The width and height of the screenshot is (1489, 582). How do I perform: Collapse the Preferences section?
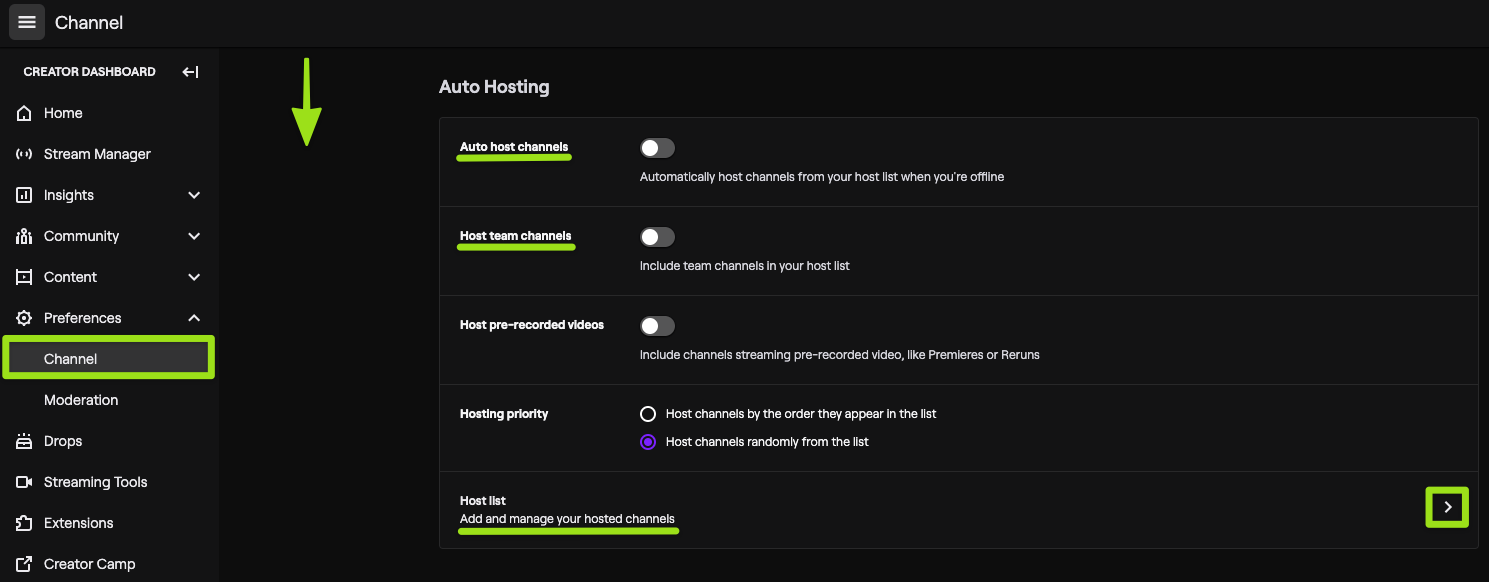(193, 317)
